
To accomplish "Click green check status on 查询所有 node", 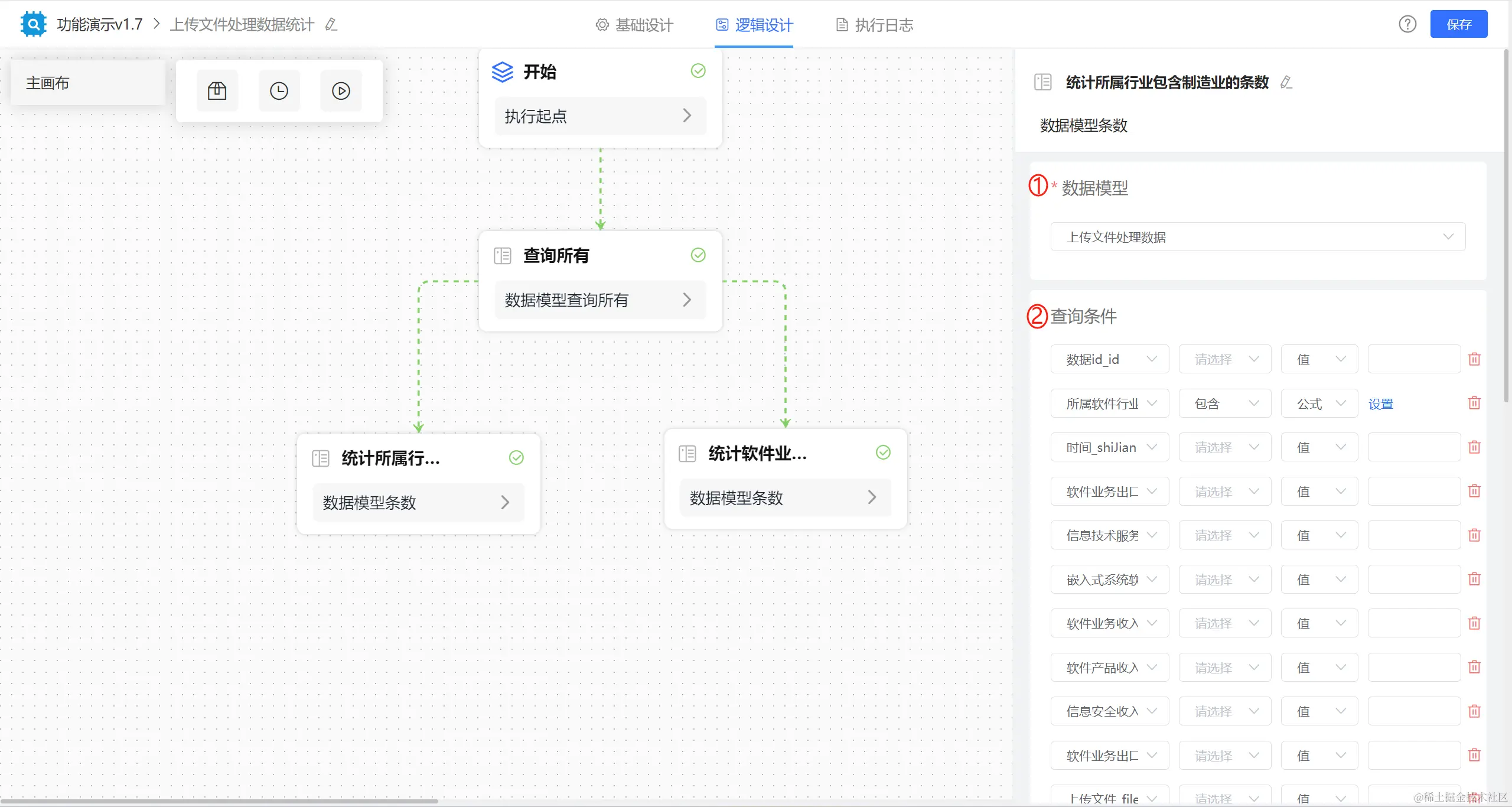I will tap(698, 255).
